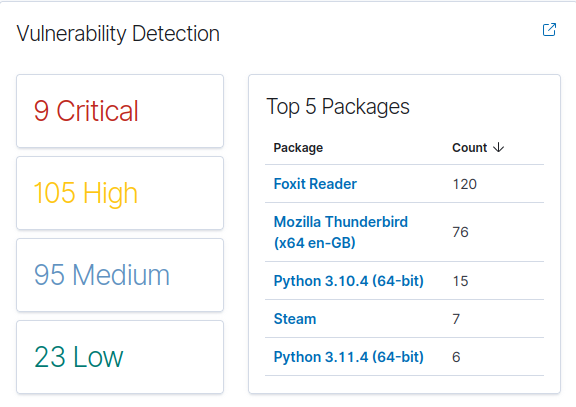
Task: Click the Foxit Reader package link
Action: (x=315, y=184)
